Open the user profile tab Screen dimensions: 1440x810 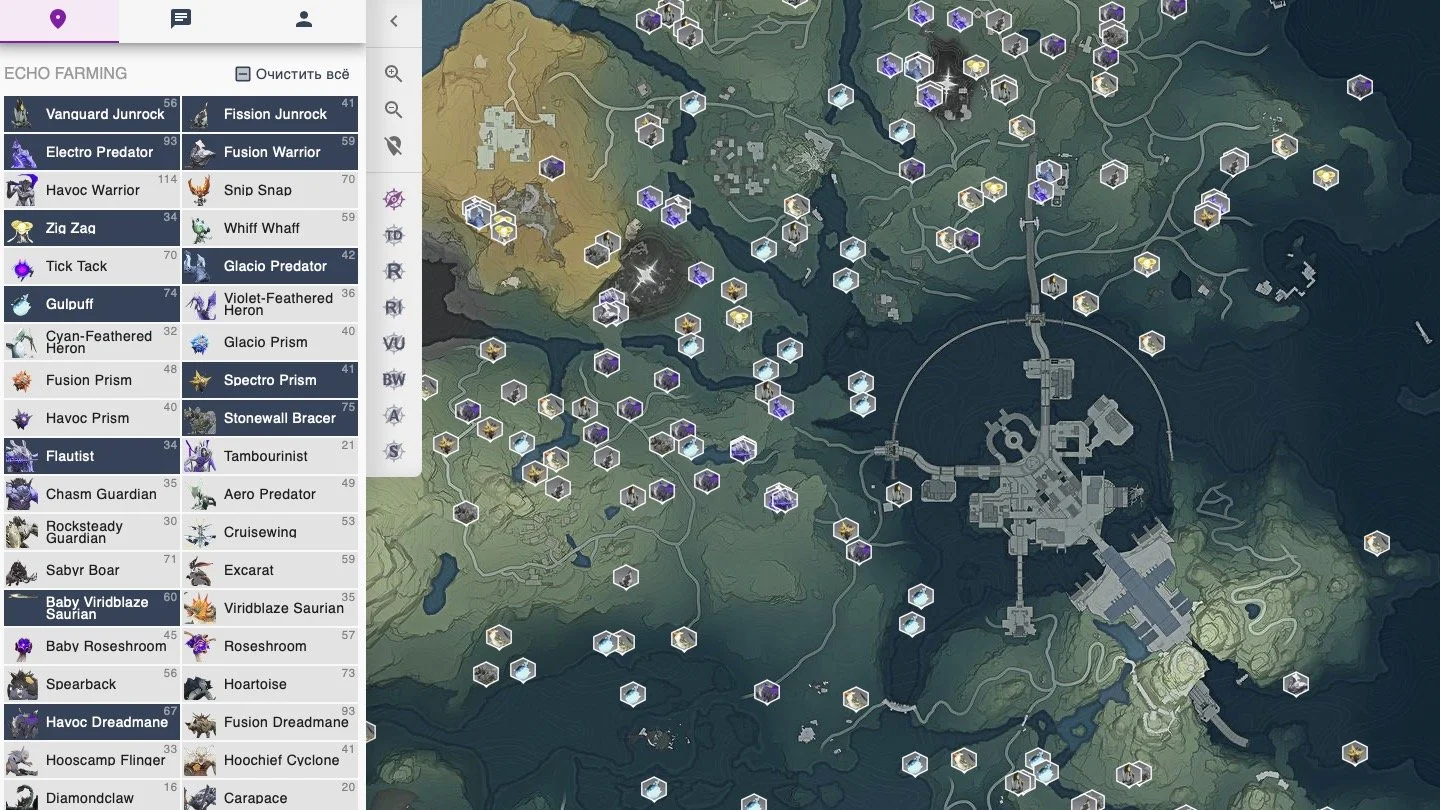(x=304, y=20)
